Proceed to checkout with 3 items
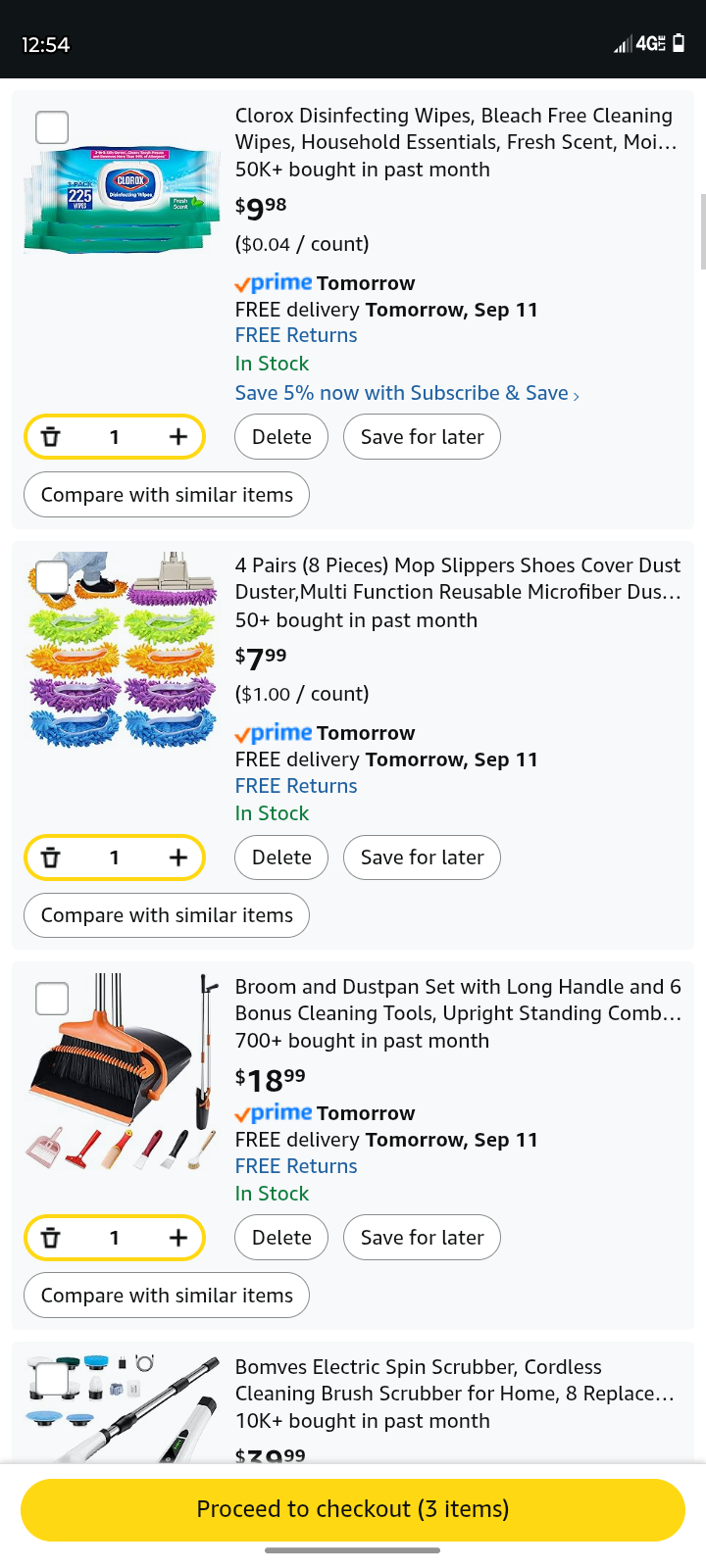706x1568 pixels. 353,1509
